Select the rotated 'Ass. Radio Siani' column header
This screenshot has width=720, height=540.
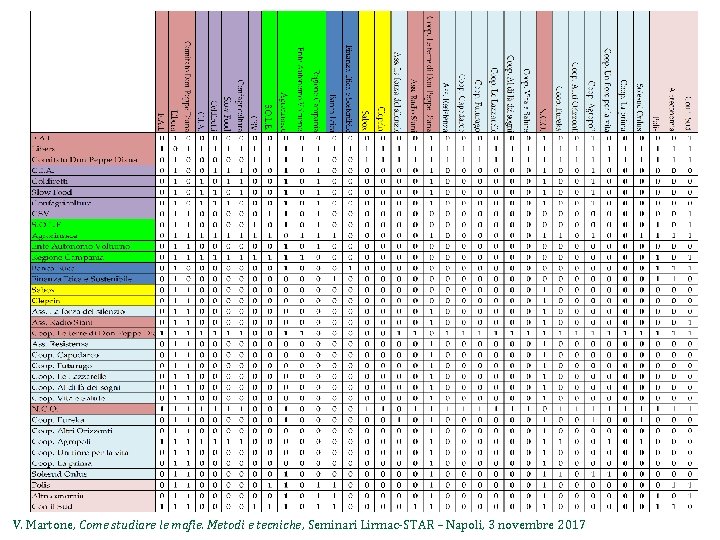(414, 105)
